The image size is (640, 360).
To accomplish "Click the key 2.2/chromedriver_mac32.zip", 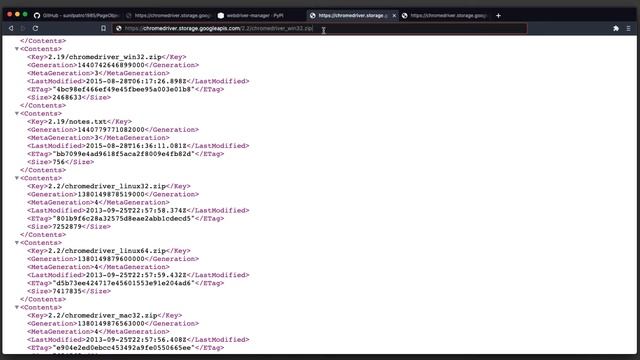I will tap(103, 316).
